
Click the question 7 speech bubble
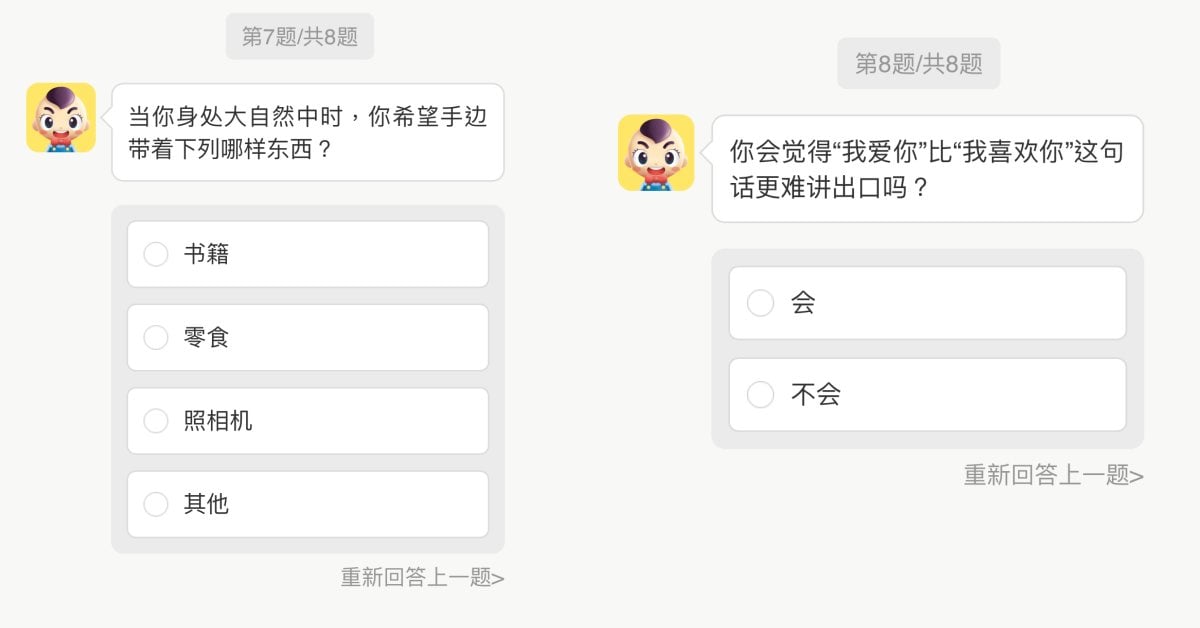(308, 132)
